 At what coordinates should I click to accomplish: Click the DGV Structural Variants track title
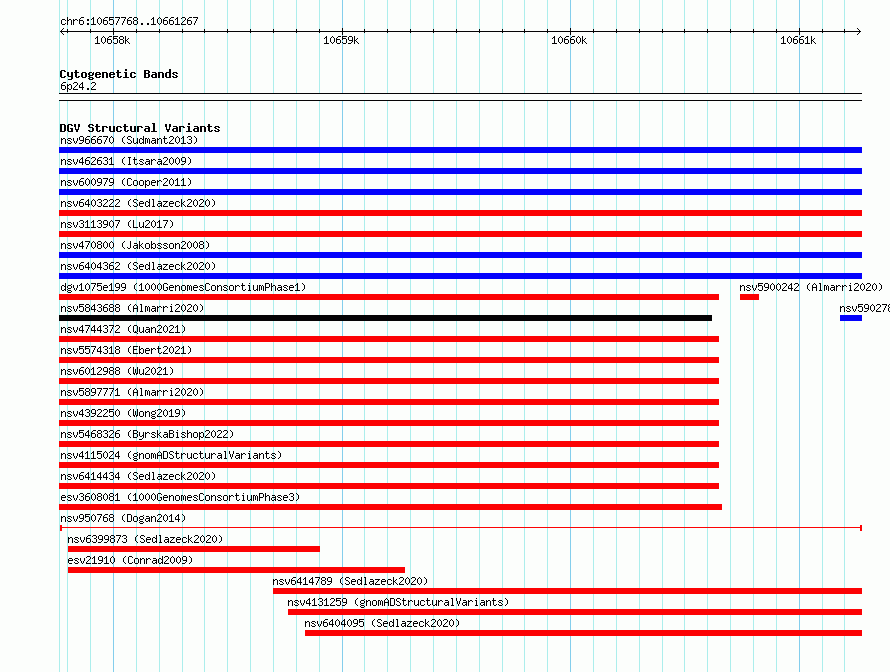pos(140,128)
